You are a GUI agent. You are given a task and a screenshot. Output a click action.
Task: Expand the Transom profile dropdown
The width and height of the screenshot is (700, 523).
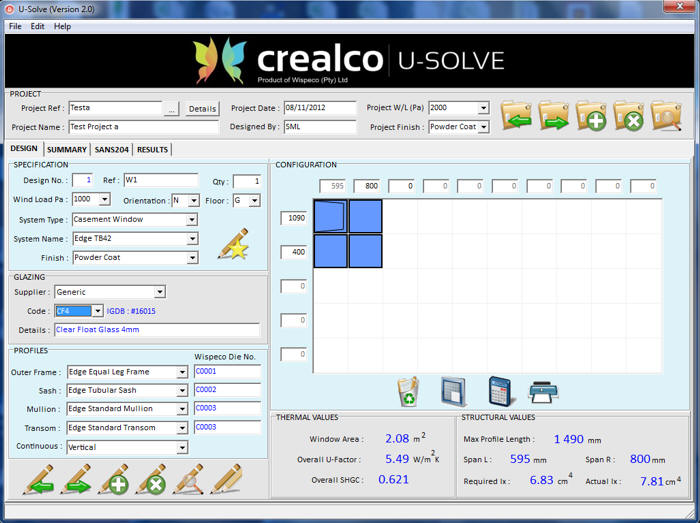(182, 428)
